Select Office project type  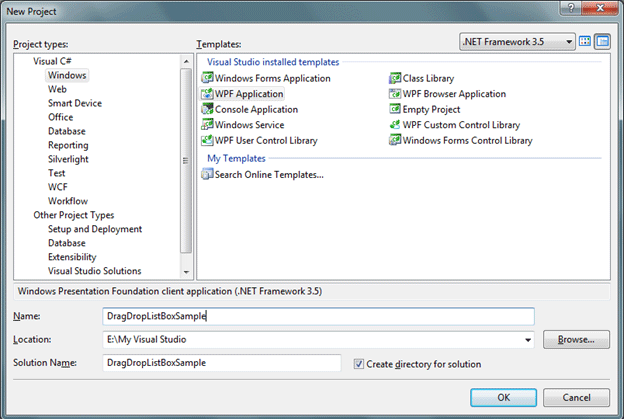(60, 117)
